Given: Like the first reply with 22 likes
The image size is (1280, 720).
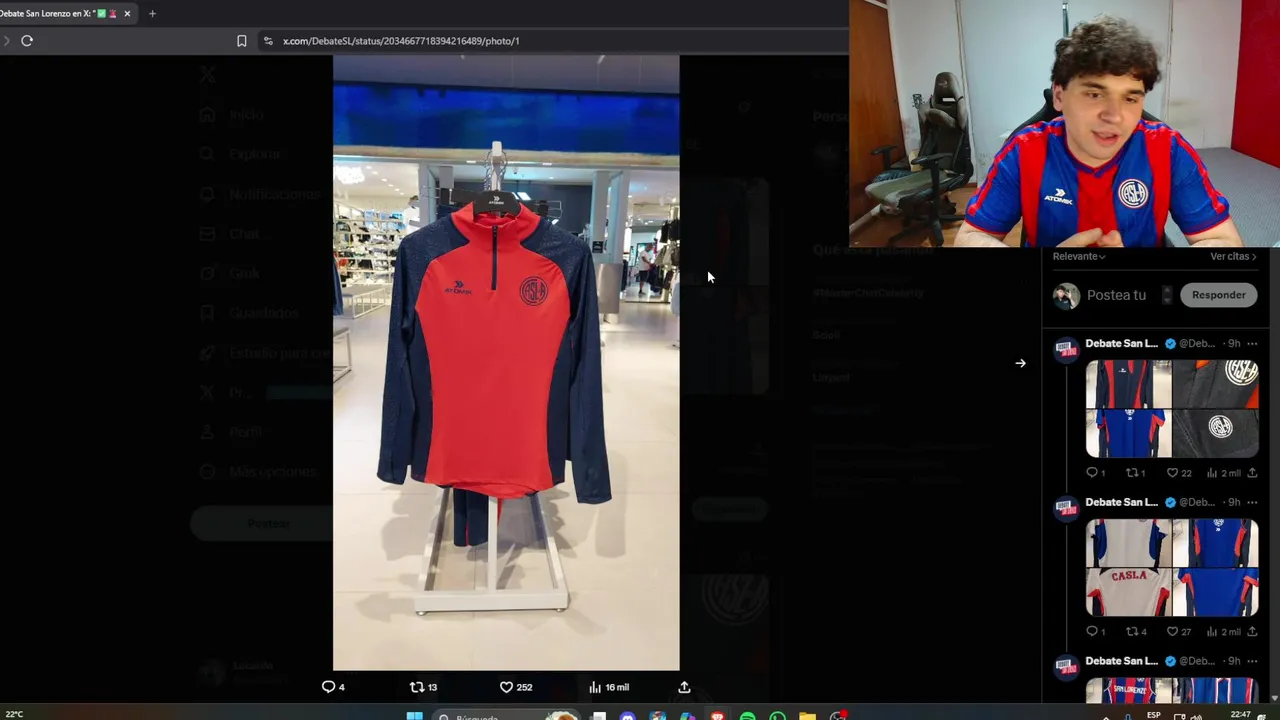Looking at the screenshot, I should [x=1178, y=473].
